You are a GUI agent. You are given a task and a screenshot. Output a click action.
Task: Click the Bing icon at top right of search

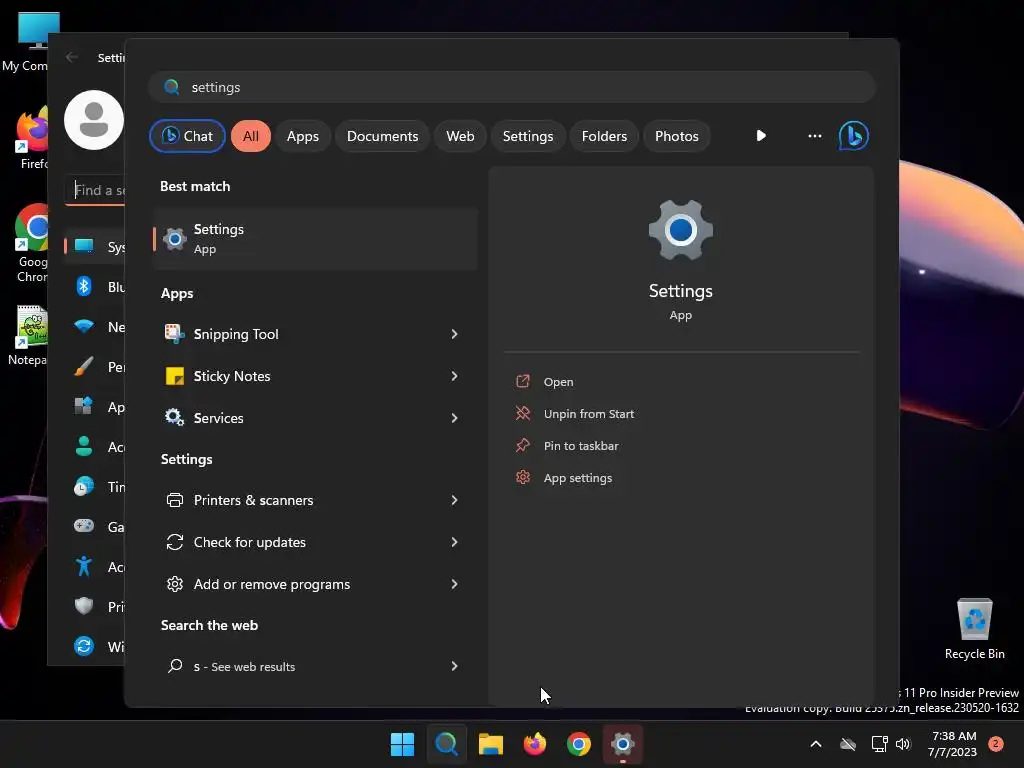(x=854, y=136)
